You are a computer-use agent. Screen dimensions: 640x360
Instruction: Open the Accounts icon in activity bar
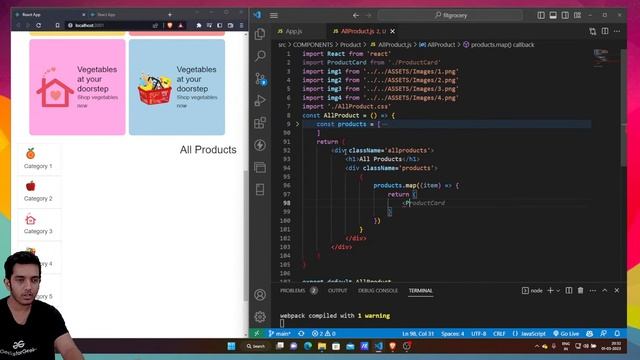[260, 295]
